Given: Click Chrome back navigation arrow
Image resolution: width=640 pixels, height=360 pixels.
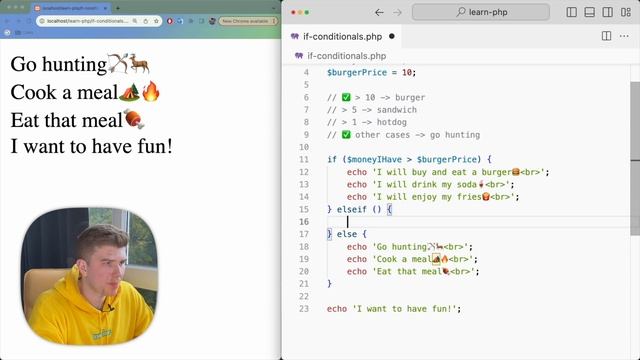Looking at the screenshot, I should pyautogui.click(x=7, y=21).
